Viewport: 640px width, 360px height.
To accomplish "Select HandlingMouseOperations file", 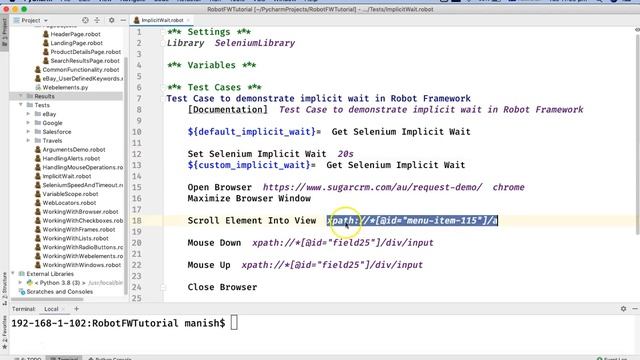I will coord(82,167).
